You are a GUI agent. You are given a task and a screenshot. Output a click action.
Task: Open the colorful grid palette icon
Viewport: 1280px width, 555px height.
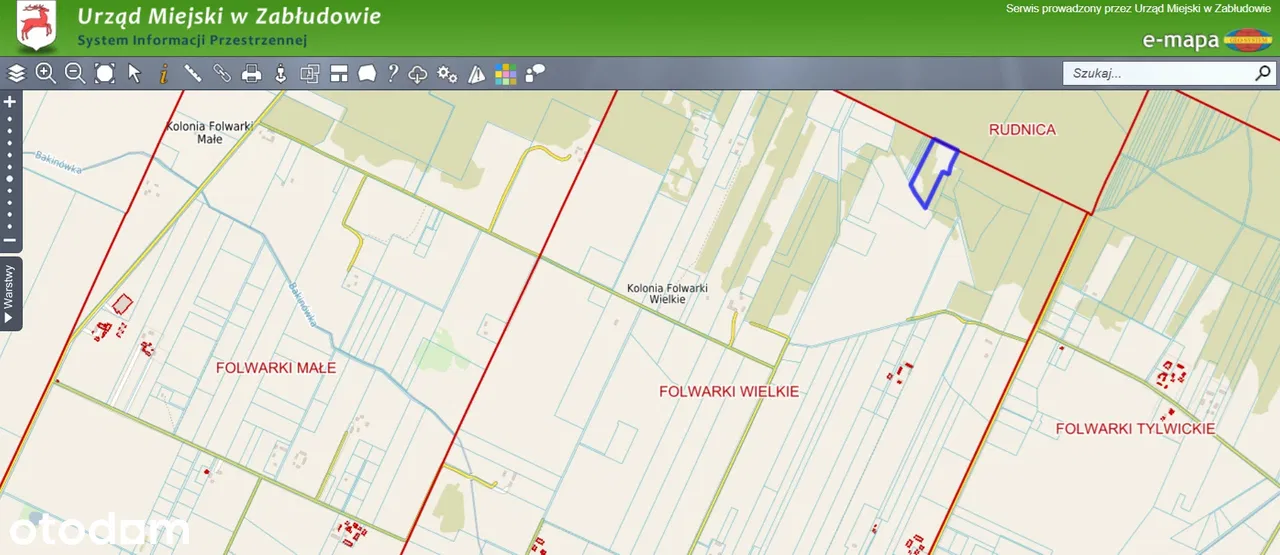click(506, 73)
